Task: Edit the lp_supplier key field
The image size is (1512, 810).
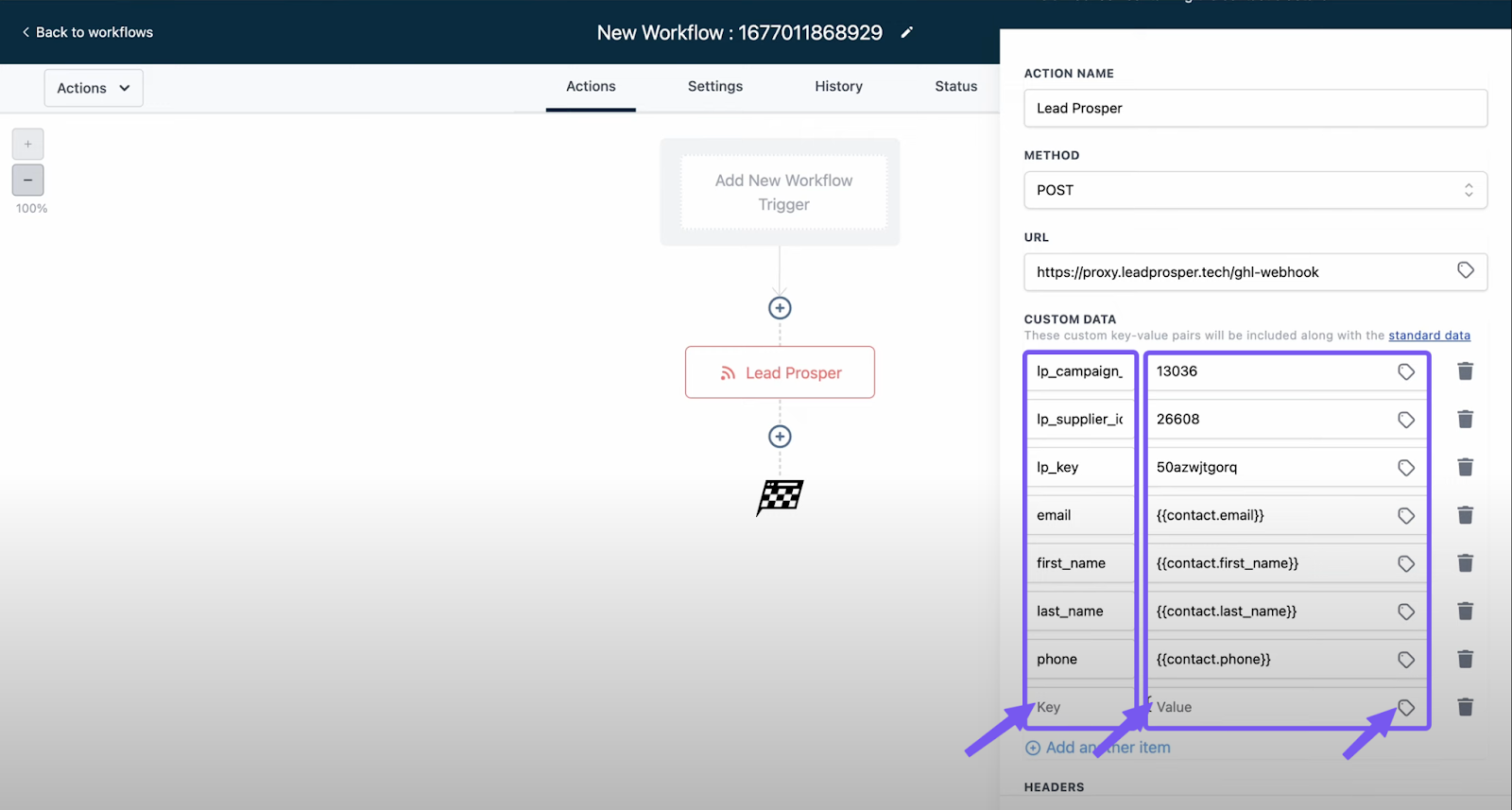Action: 1080,420
